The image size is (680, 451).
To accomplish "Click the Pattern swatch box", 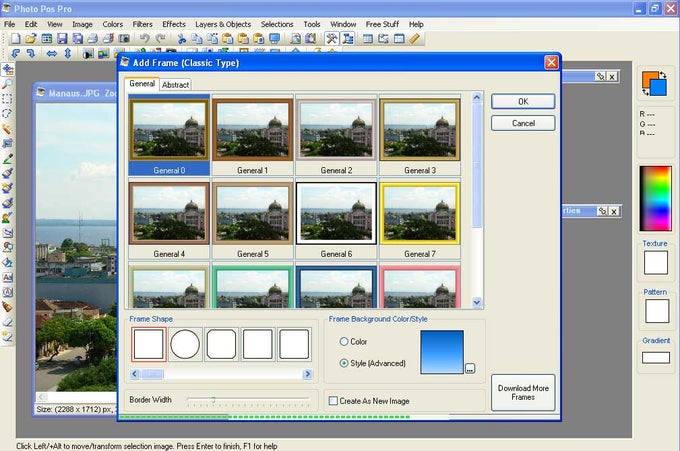I will click(657, 311).
